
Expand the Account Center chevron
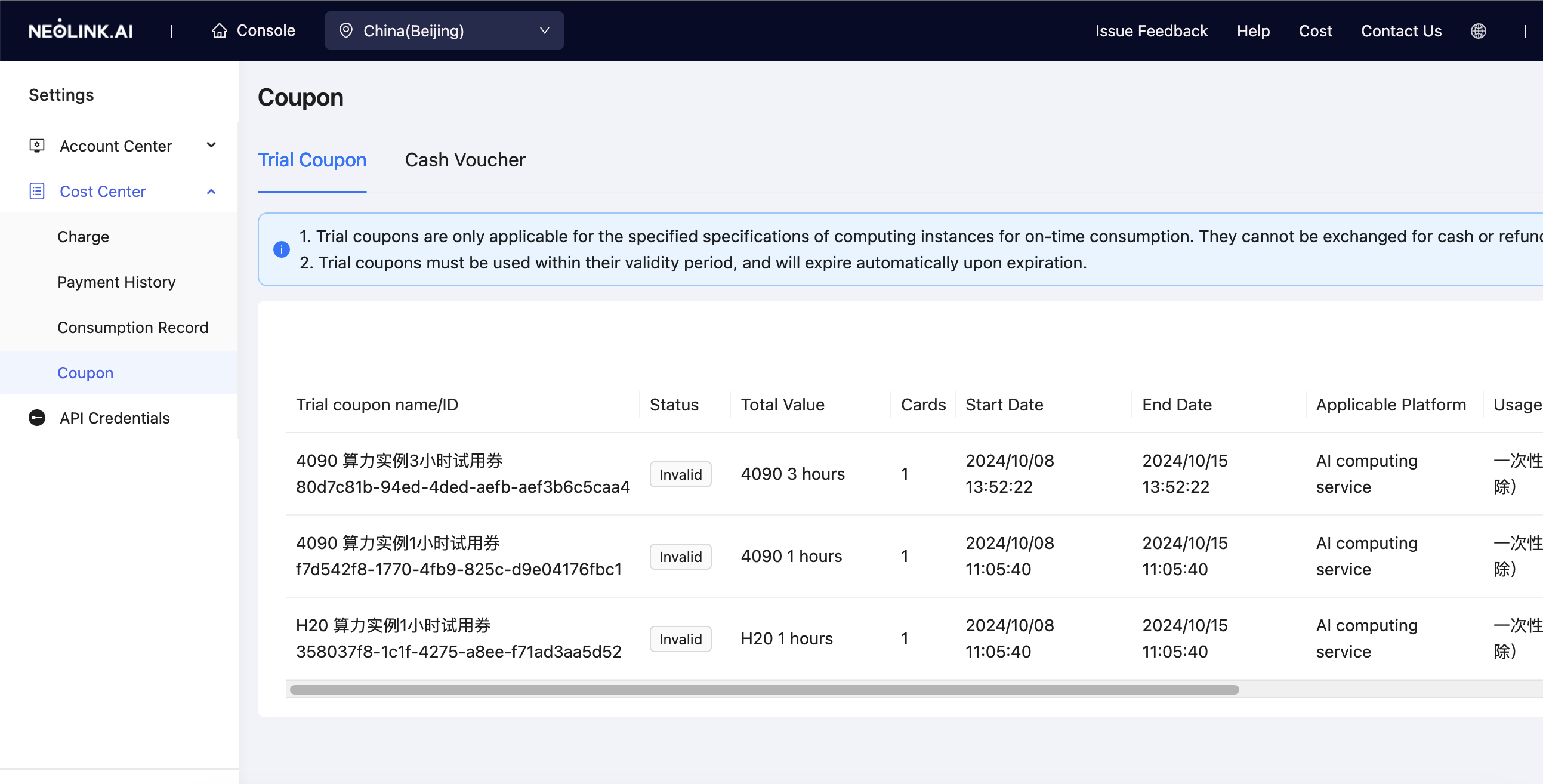(211, 145)
